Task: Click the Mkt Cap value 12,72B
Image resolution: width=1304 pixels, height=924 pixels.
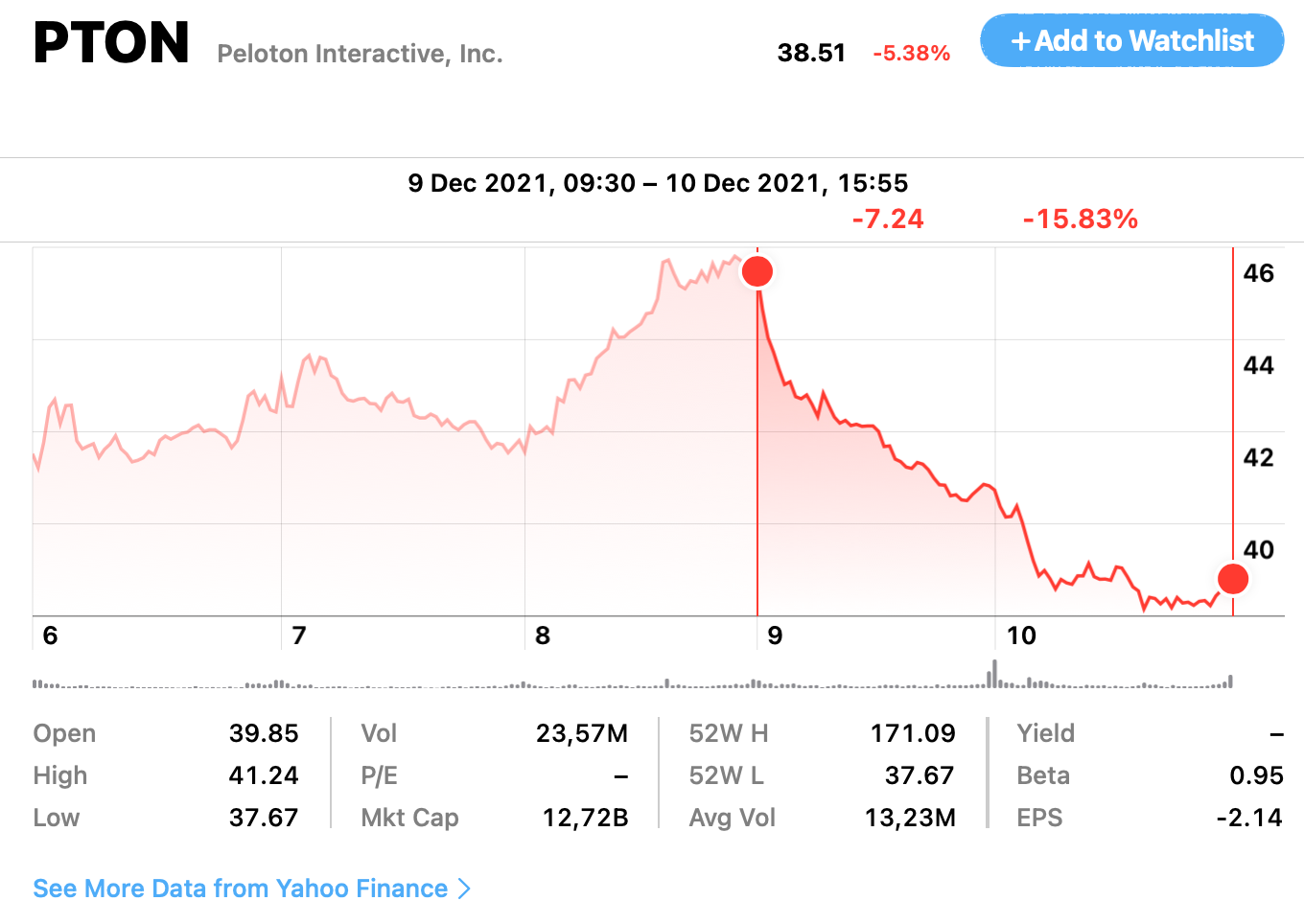Action: pos(585,818)
